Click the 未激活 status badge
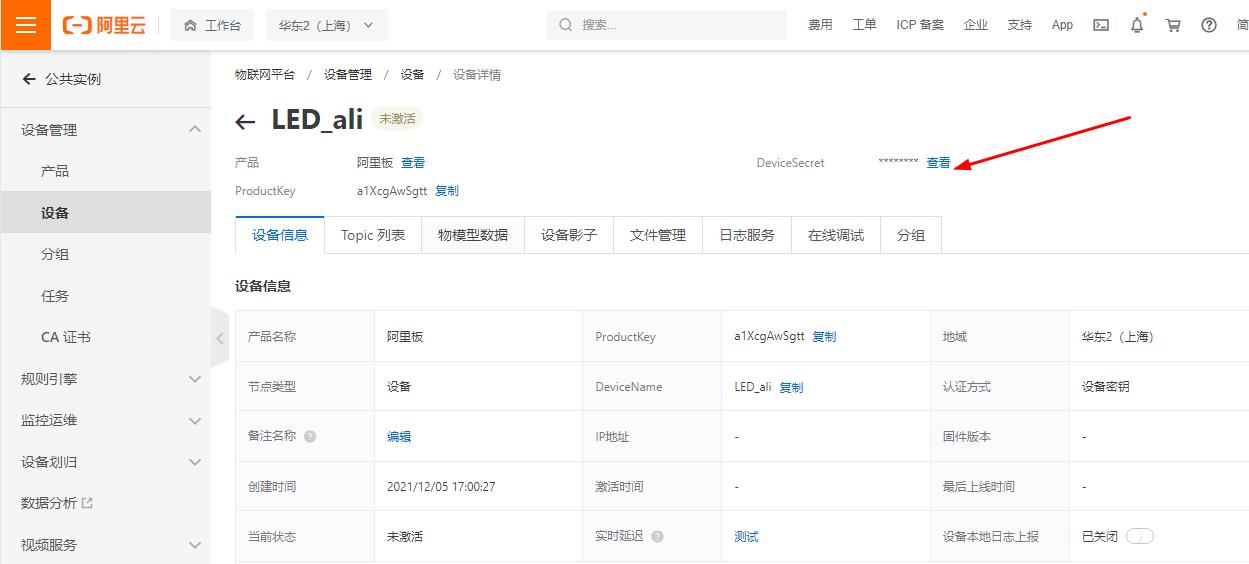Image resolution: width=1249 pixels, height=564 pixels. (397, 118)
